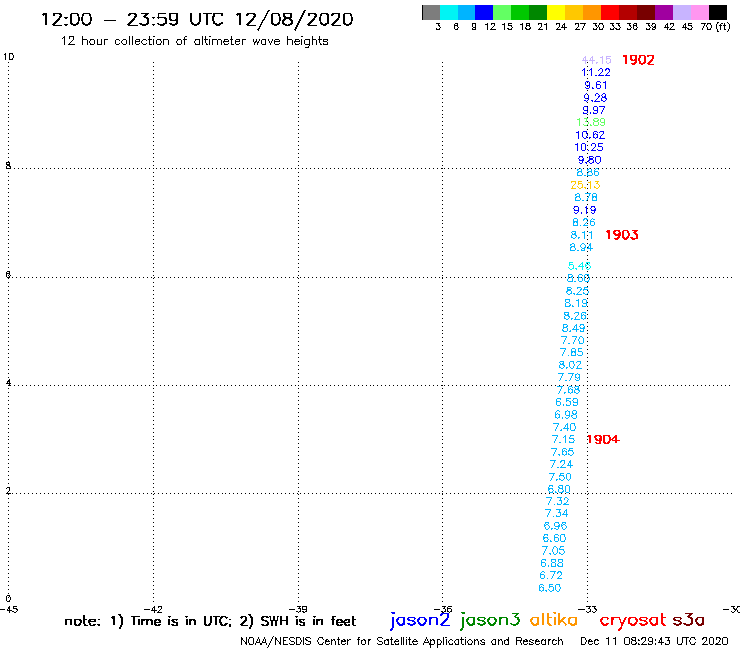Select the 9.28 wave height value
The image size is (740, 650).
click(595, 98)
